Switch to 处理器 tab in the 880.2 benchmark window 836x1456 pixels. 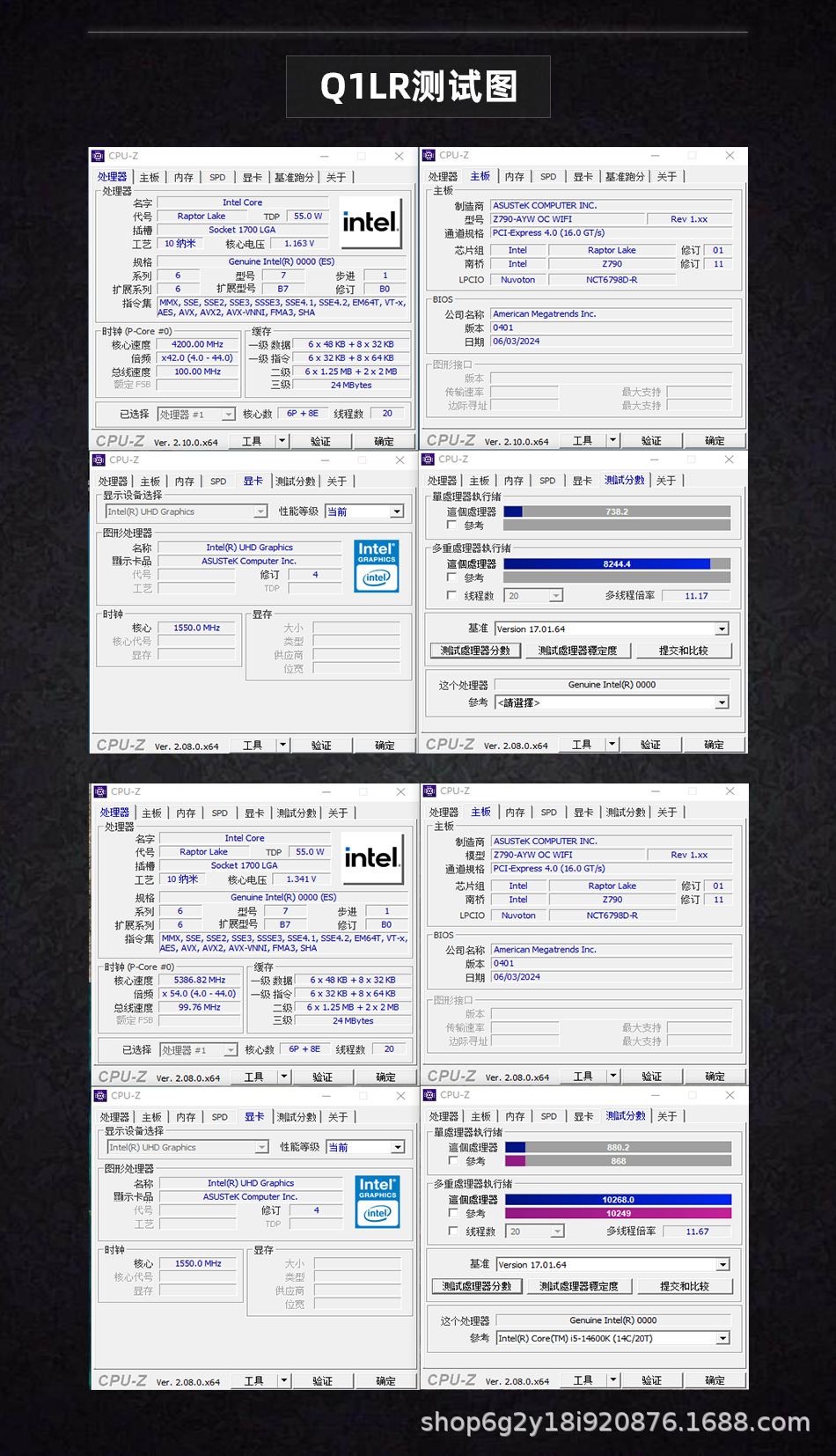[x=444, y=1115]
